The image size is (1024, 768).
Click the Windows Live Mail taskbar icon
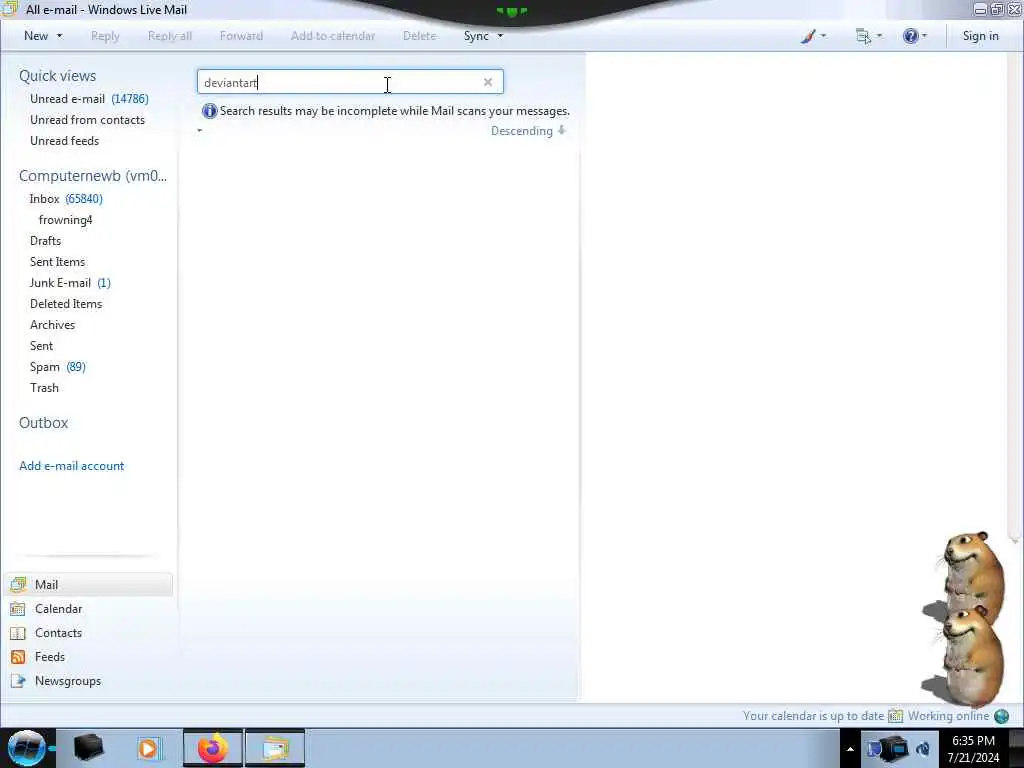pos(275,748)
